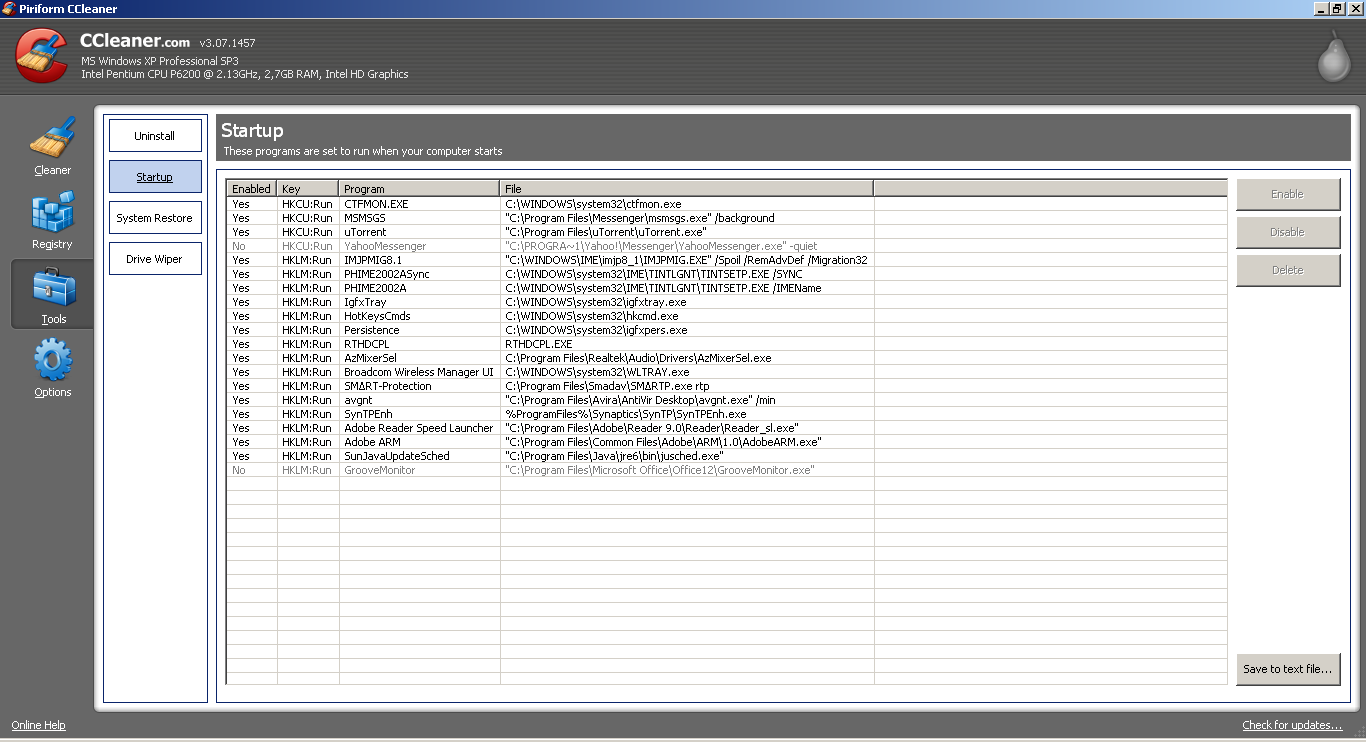
Task: Select the uTorrent startup entry
Action: [x=365, y=232]
